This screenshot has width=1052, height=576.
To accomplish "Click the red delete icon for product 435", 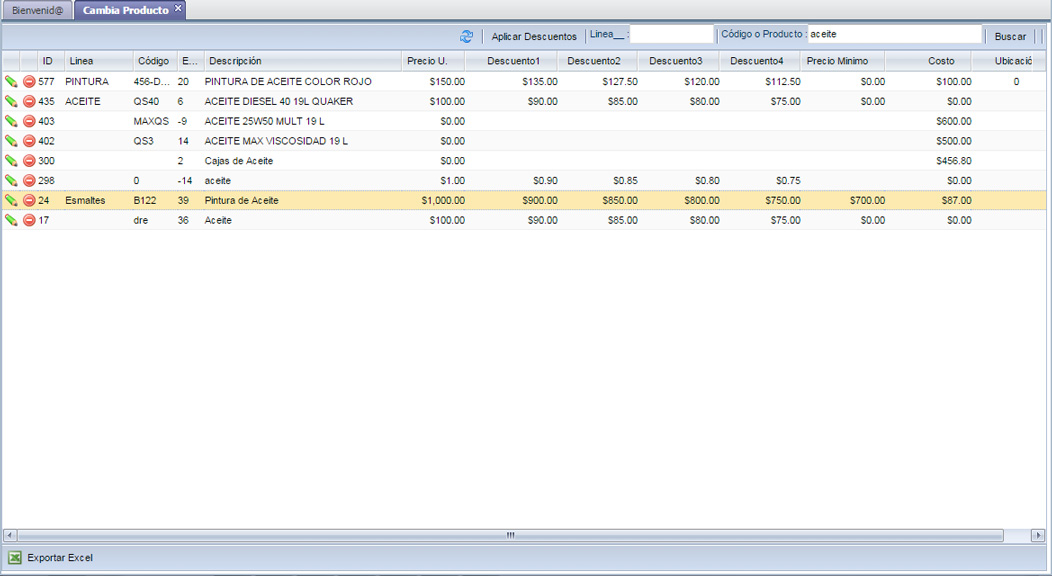I will pos(29,102).
